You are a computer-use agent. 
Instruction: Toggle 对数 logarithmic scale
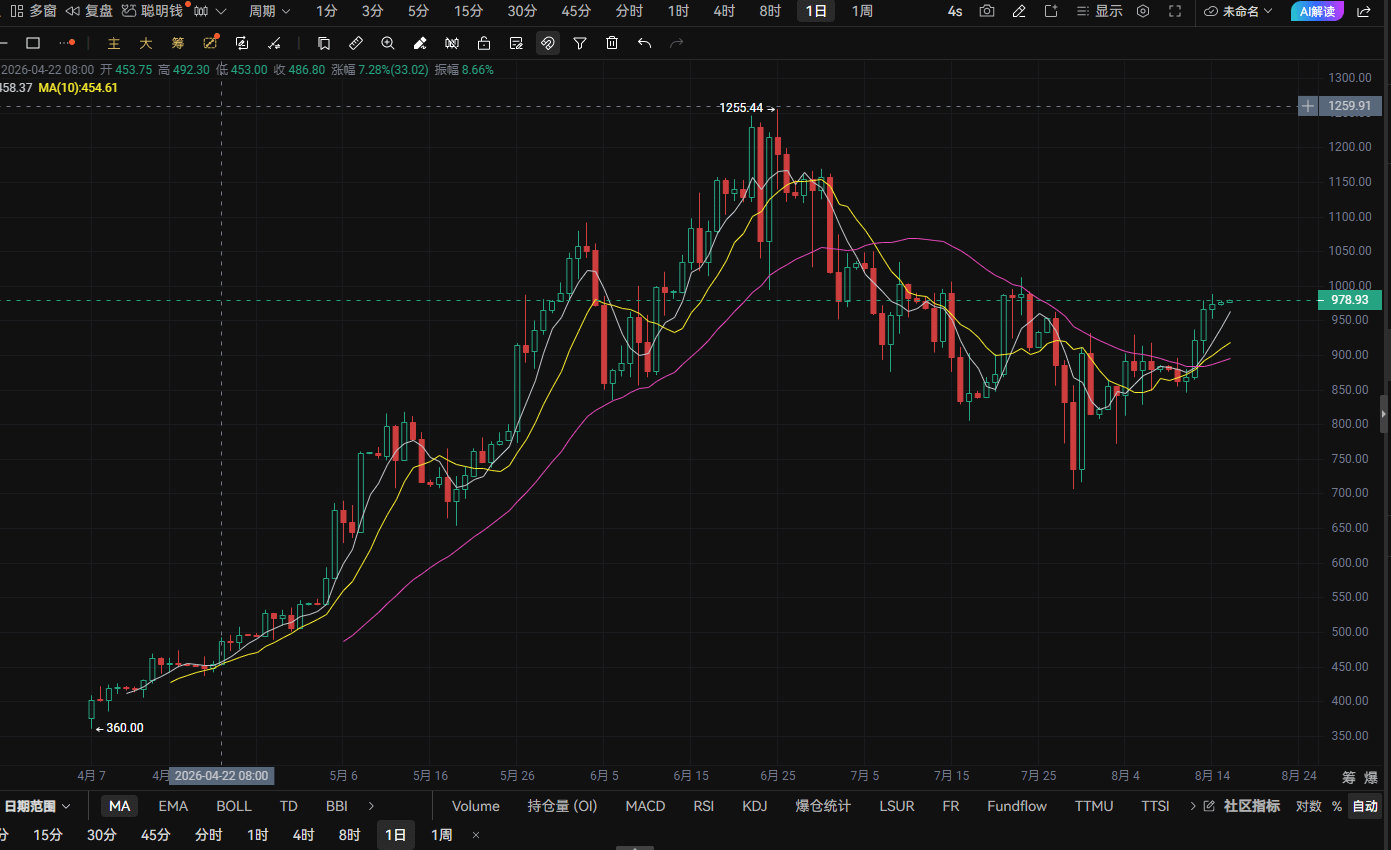click(1308, 806)
